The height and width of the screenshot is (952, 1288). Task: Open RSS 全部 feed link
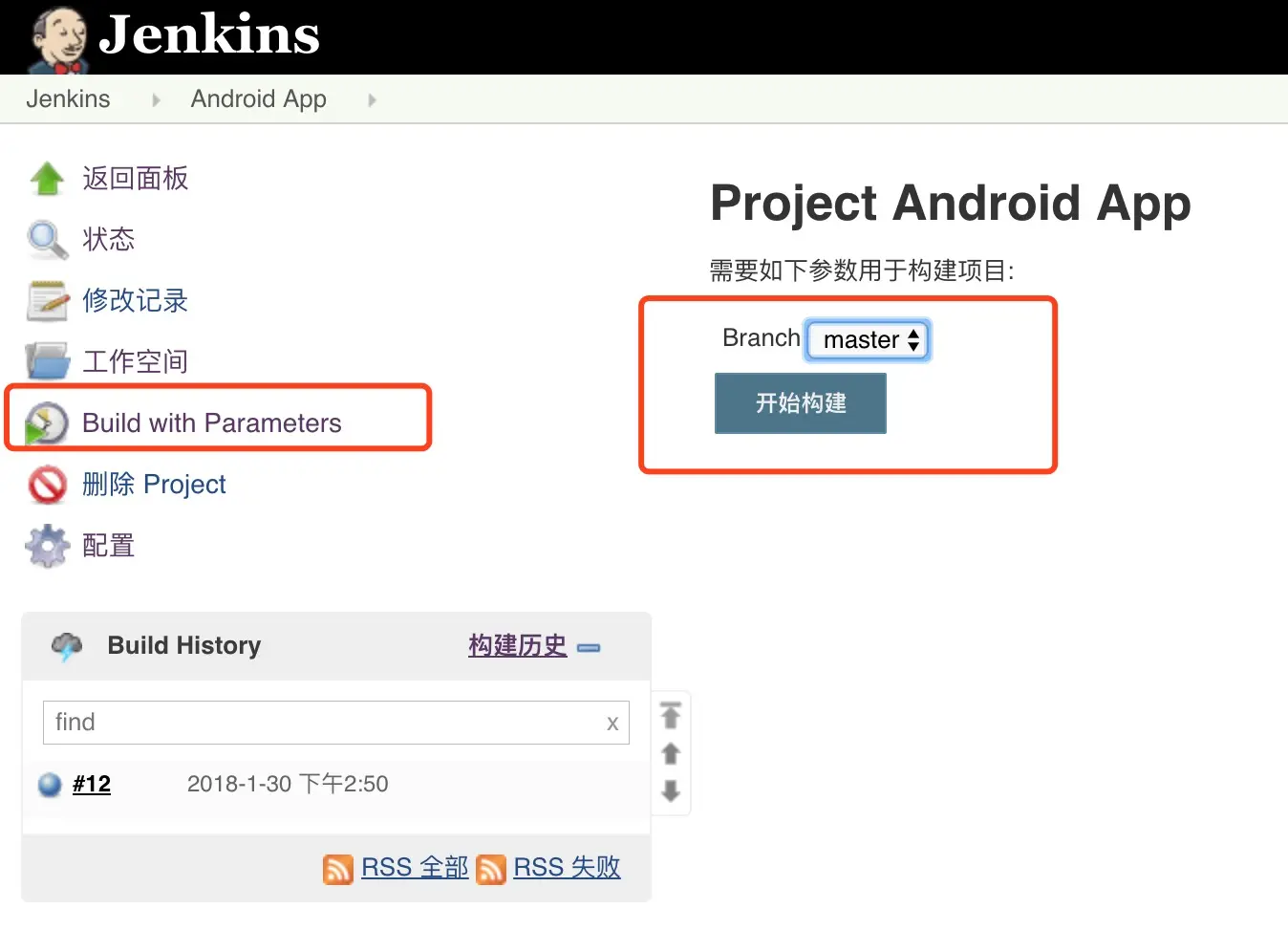pos(415,867)
